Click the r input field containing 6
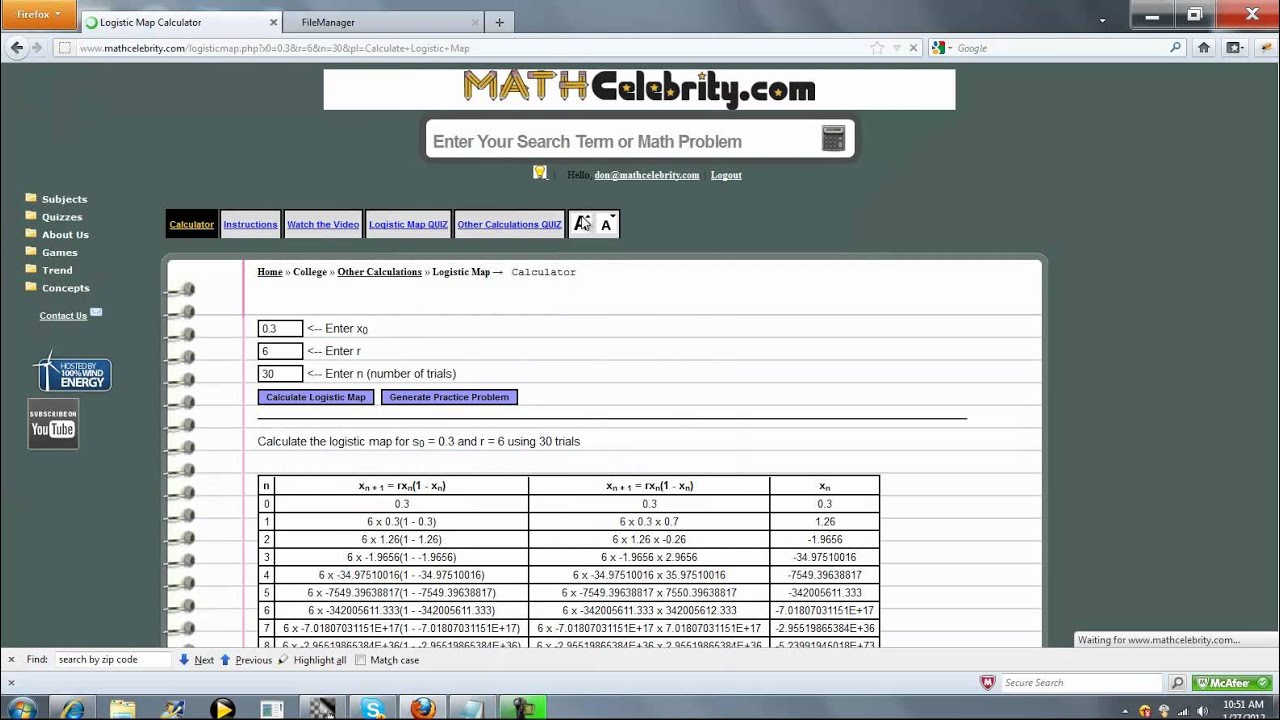 pos(280,351)
